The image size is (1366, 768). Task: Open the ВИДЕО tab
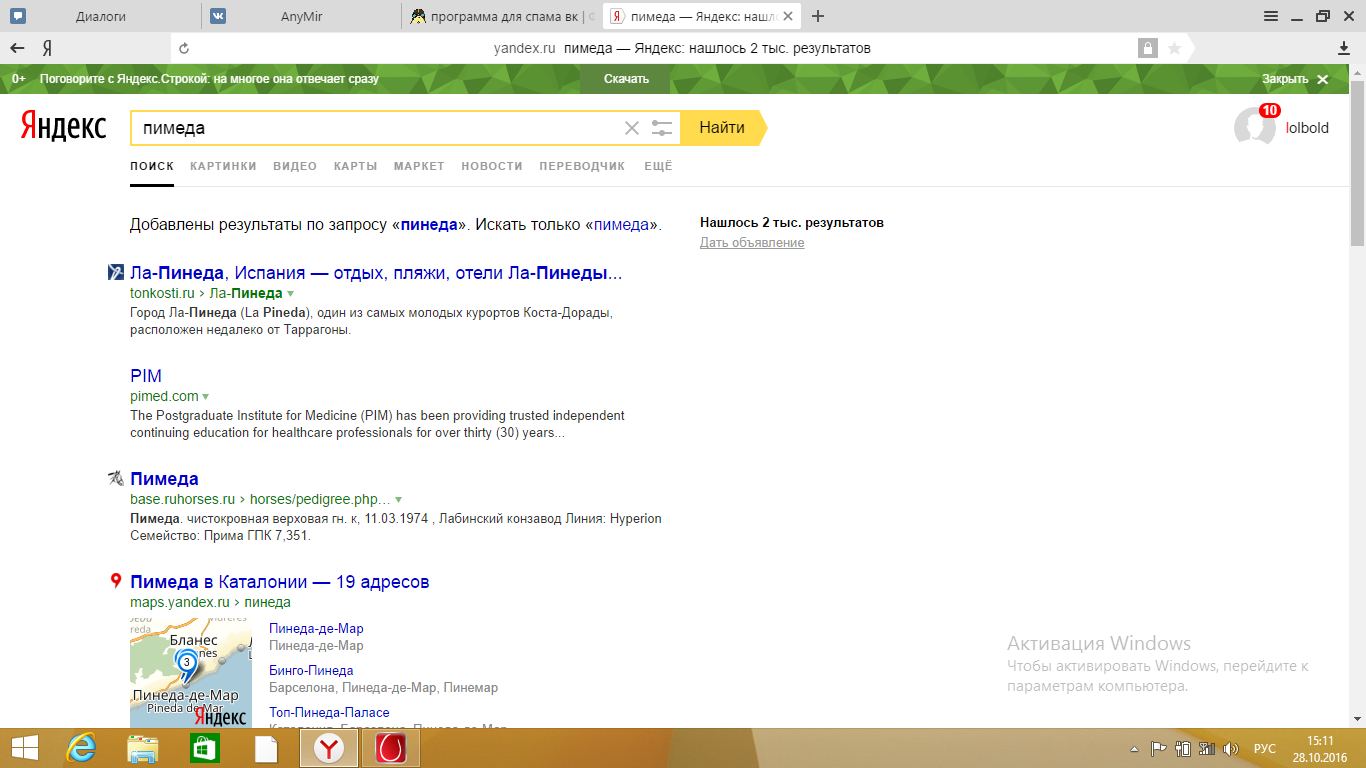tap(295, 166)
